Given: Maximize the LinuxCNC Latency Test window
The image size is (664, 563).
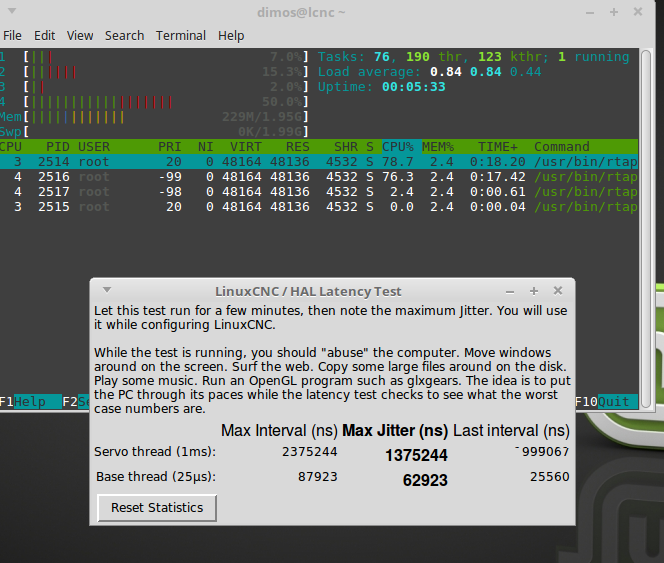Looking at the screenshot, I should [x=534, y=291].
